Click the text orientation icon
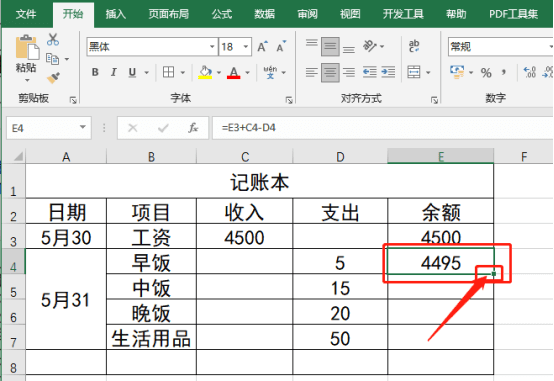Viewport: 554px width, 381px height. 370,46
